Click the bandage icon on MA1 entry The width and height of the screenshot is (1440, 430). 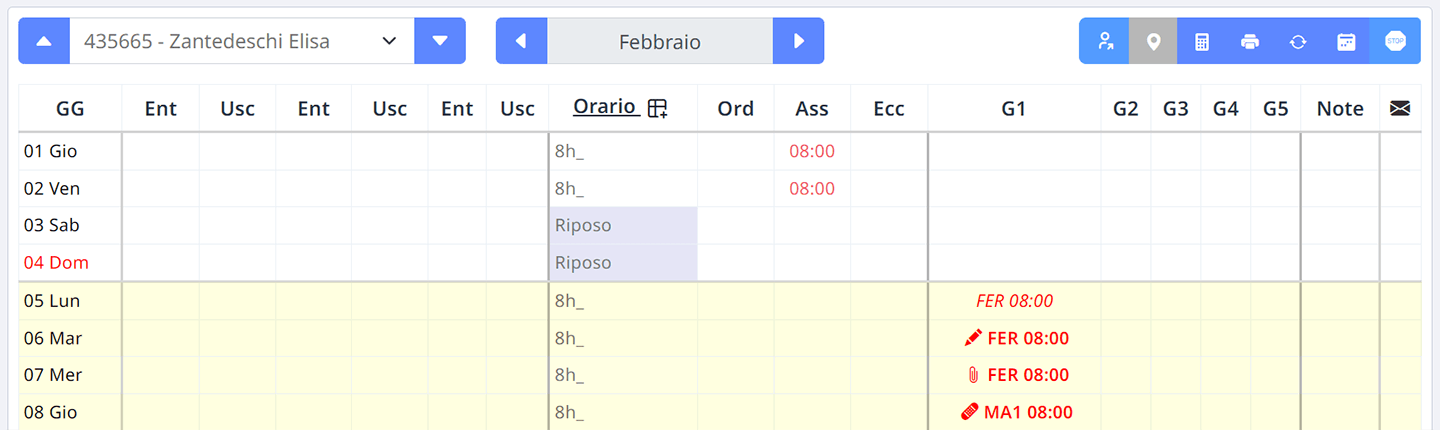(x=969, y=412)
